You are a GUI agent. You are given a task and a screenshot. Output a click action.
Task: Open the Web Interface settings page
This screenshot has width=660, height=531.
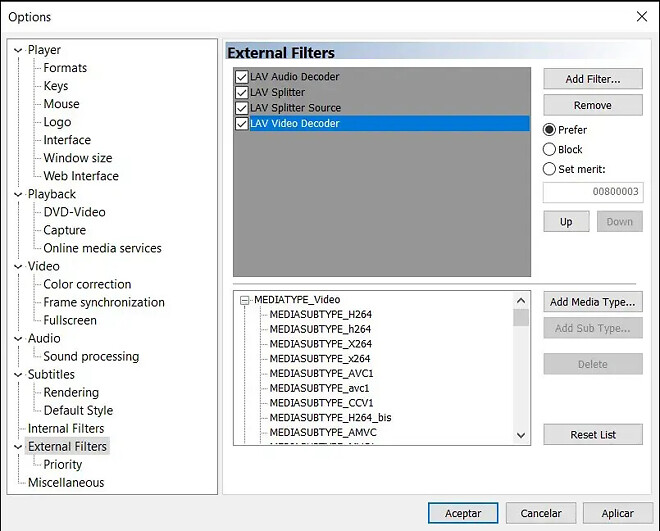[81, 176]
